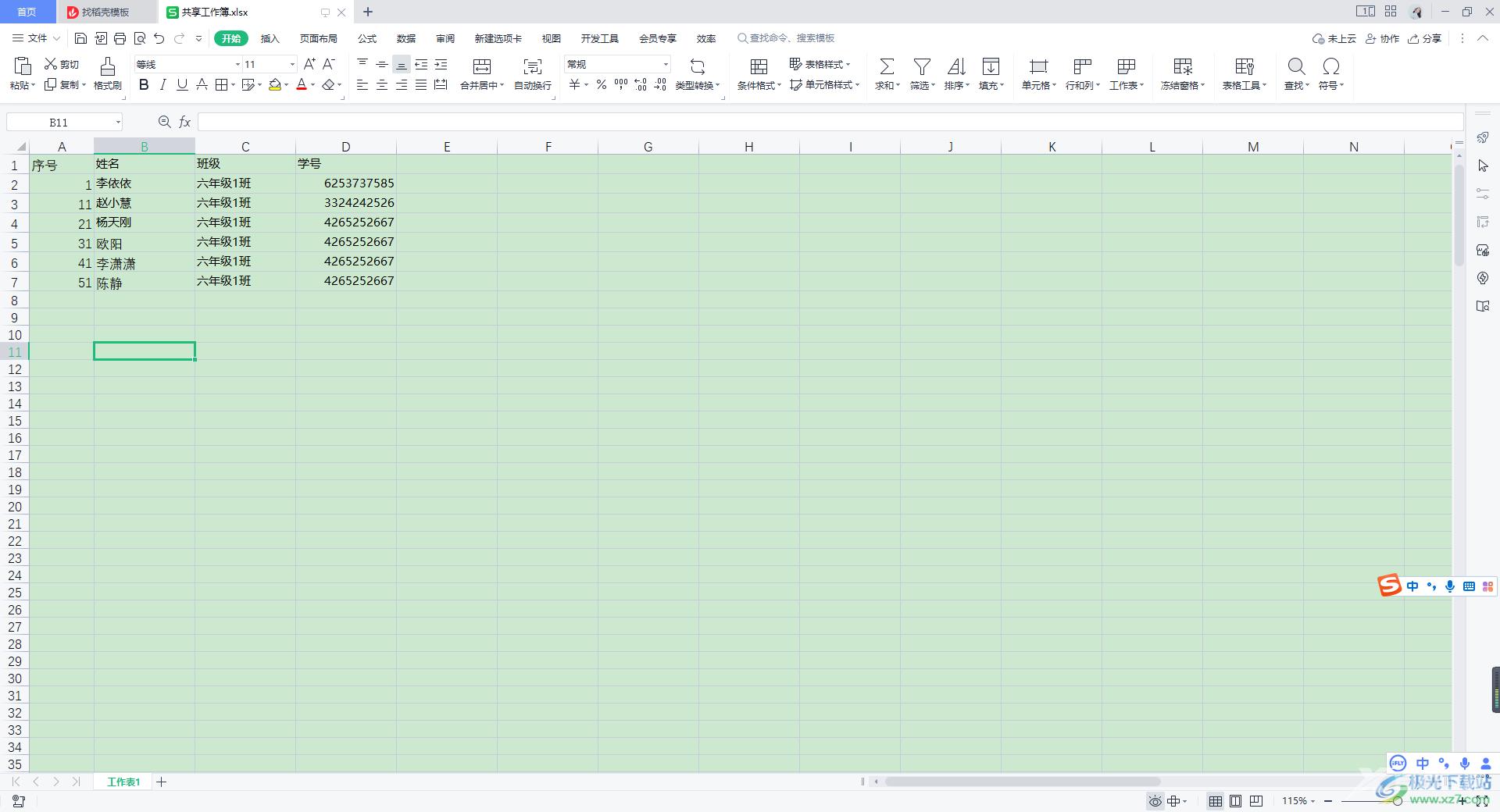Apply the red font color
The width and height of the screenshot is (1500, 812).
point(302,84)
